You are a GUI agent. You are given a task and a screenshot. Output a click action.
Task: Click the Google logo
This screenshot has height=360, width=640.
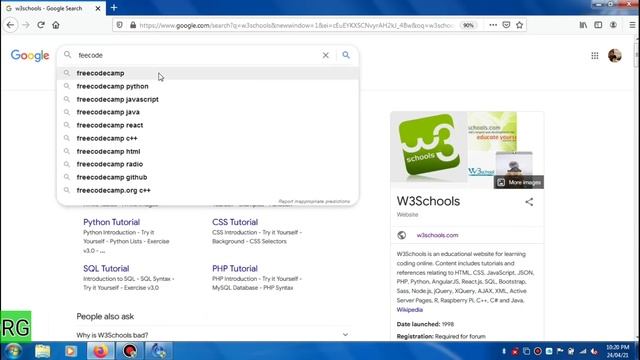[30, 56]
